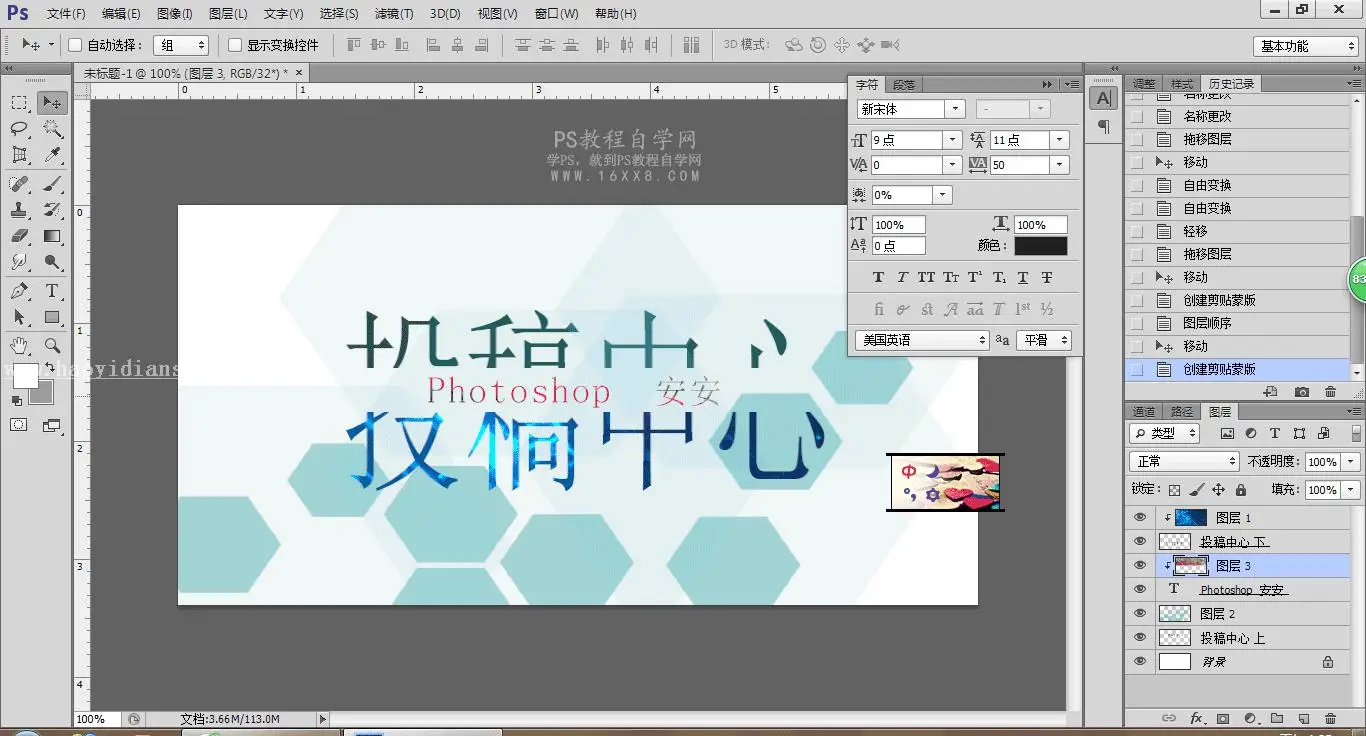Hide the 投稿中心 上 layer
1366x736 pixels.
1140,637
